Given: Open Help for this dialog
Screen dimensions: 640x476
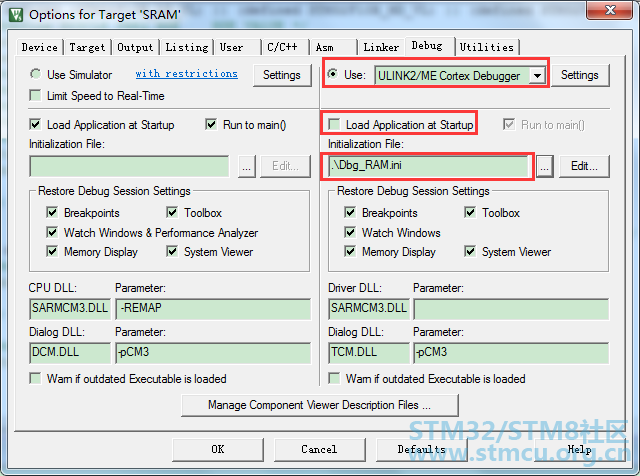Looking at the screenshot, I should pyautogui.click(x=579, y=449).
